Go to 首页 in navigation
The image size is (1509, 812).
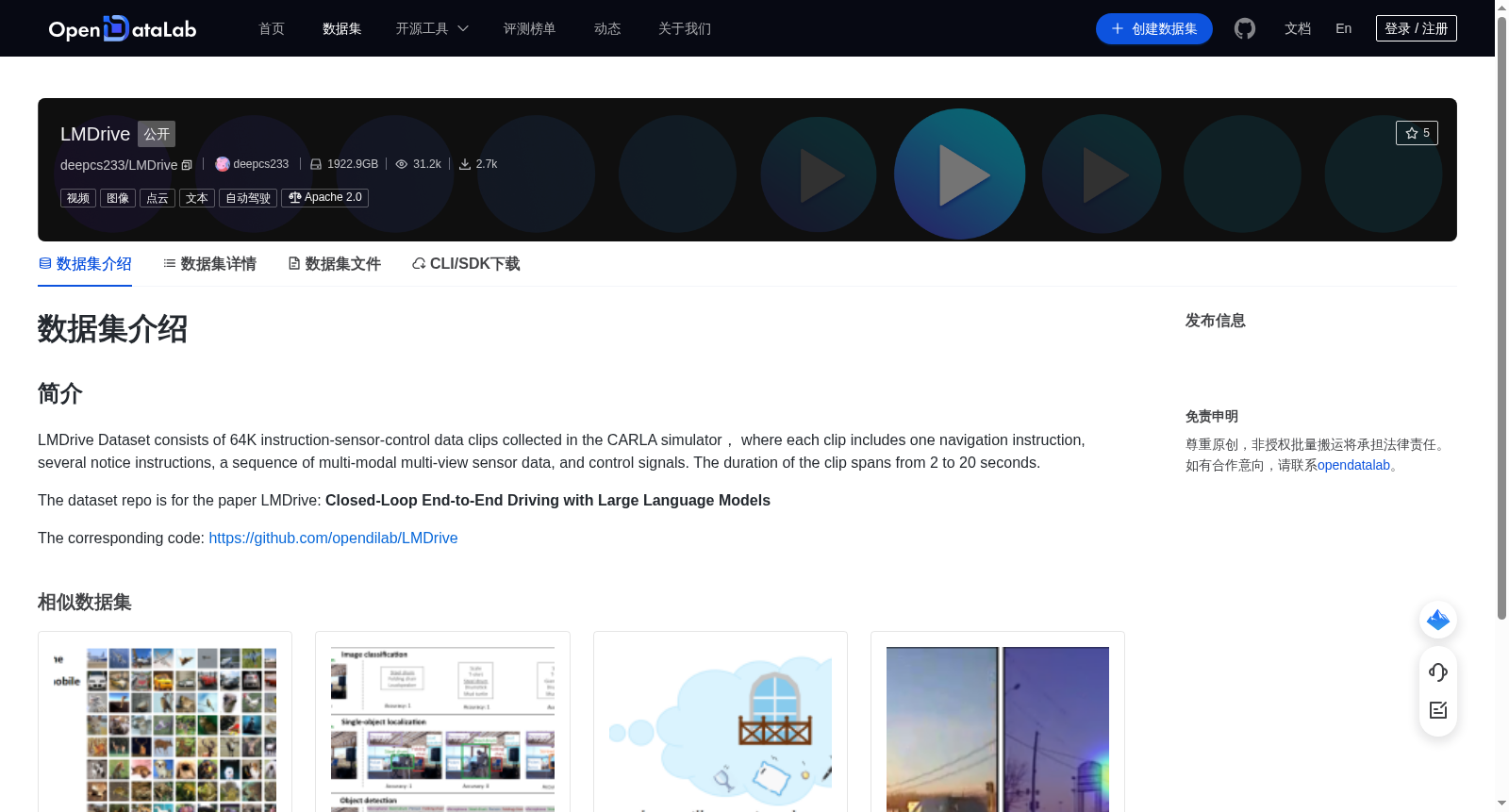coord(272,28)
